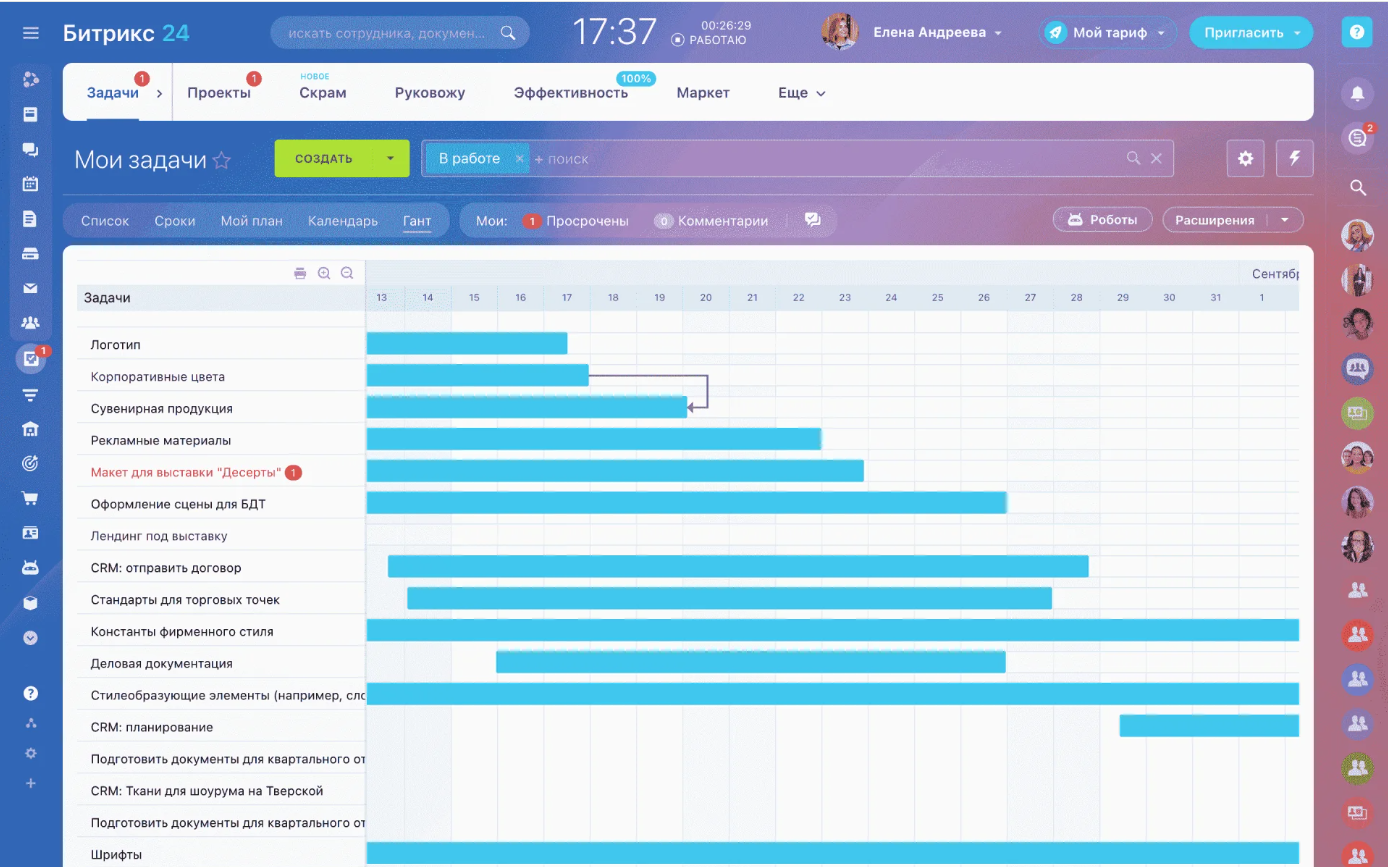Image resolution: width=1388 pixels, height=867 pixels.
Task: Toggle the favorite star next to Мои задачи
Action: tap(222, 160)
